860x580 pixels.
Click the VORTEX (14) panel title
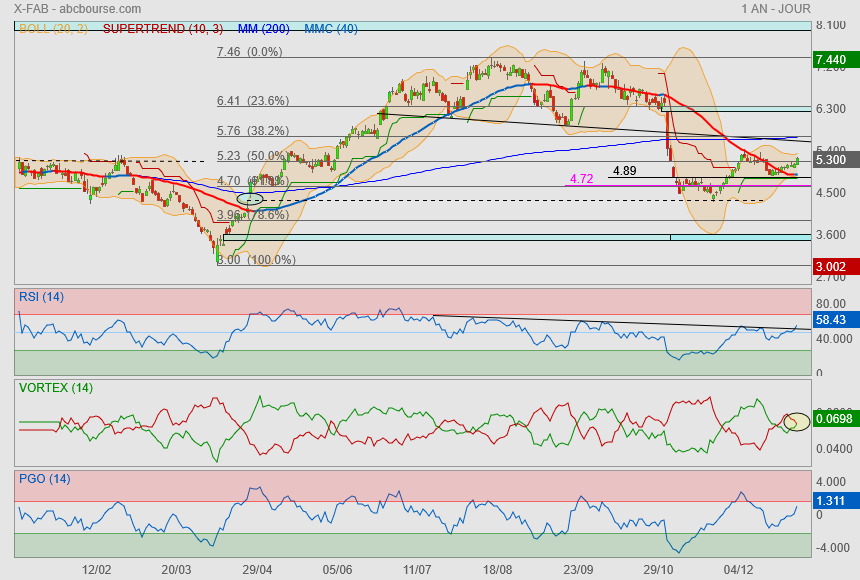point(55,388)
